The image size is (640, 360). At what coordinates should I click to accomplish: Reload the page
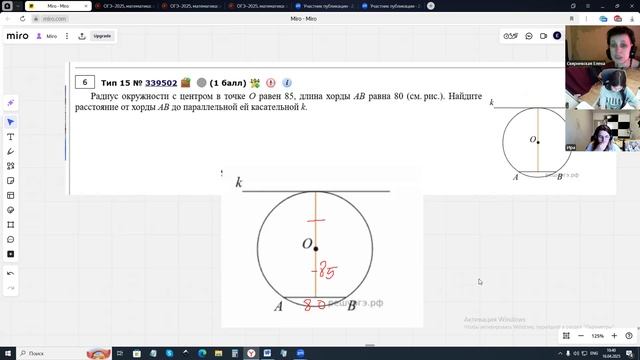pos(22,19)
